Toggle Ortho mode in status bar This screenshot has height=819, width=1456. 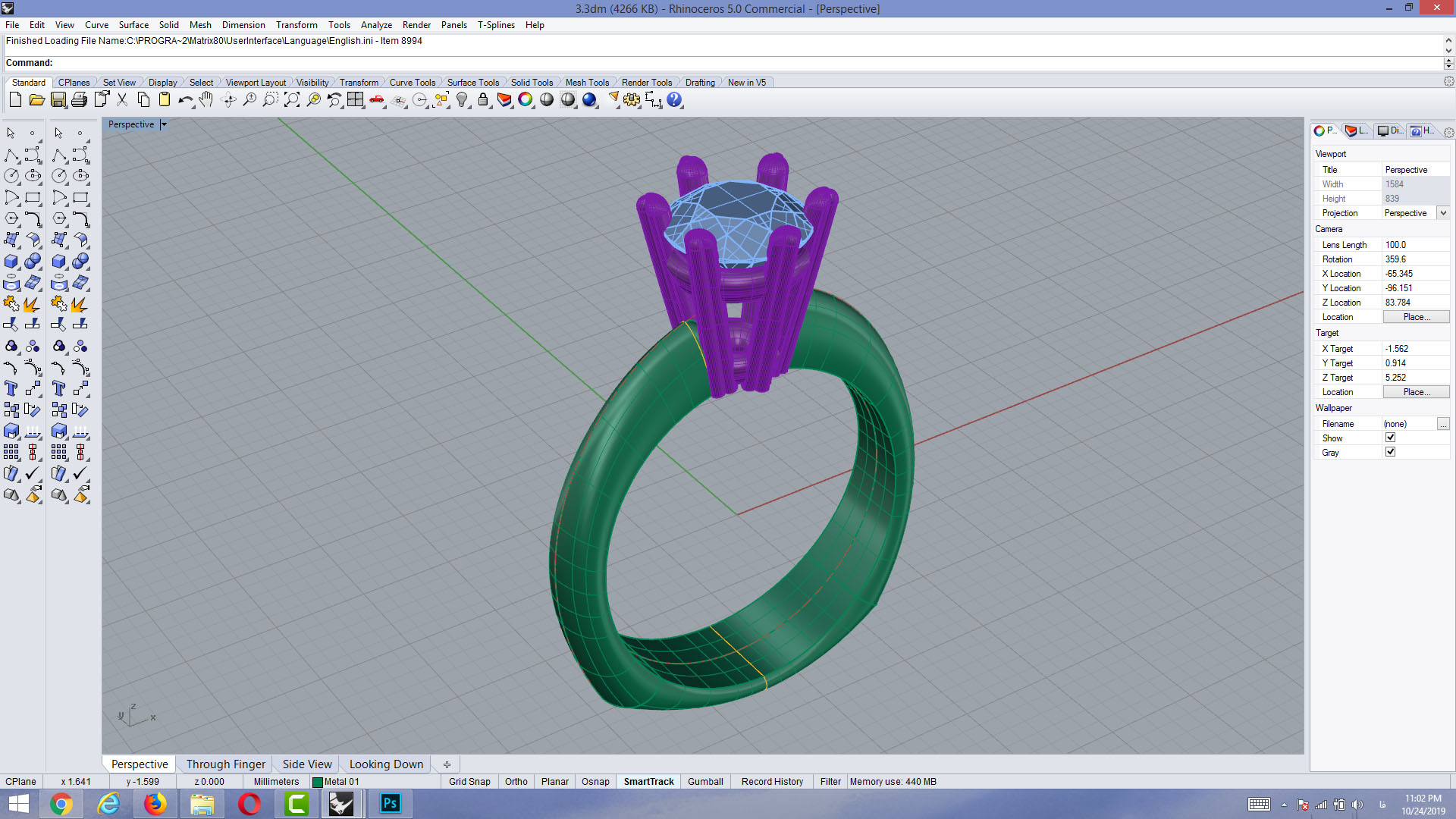point(516,782)
